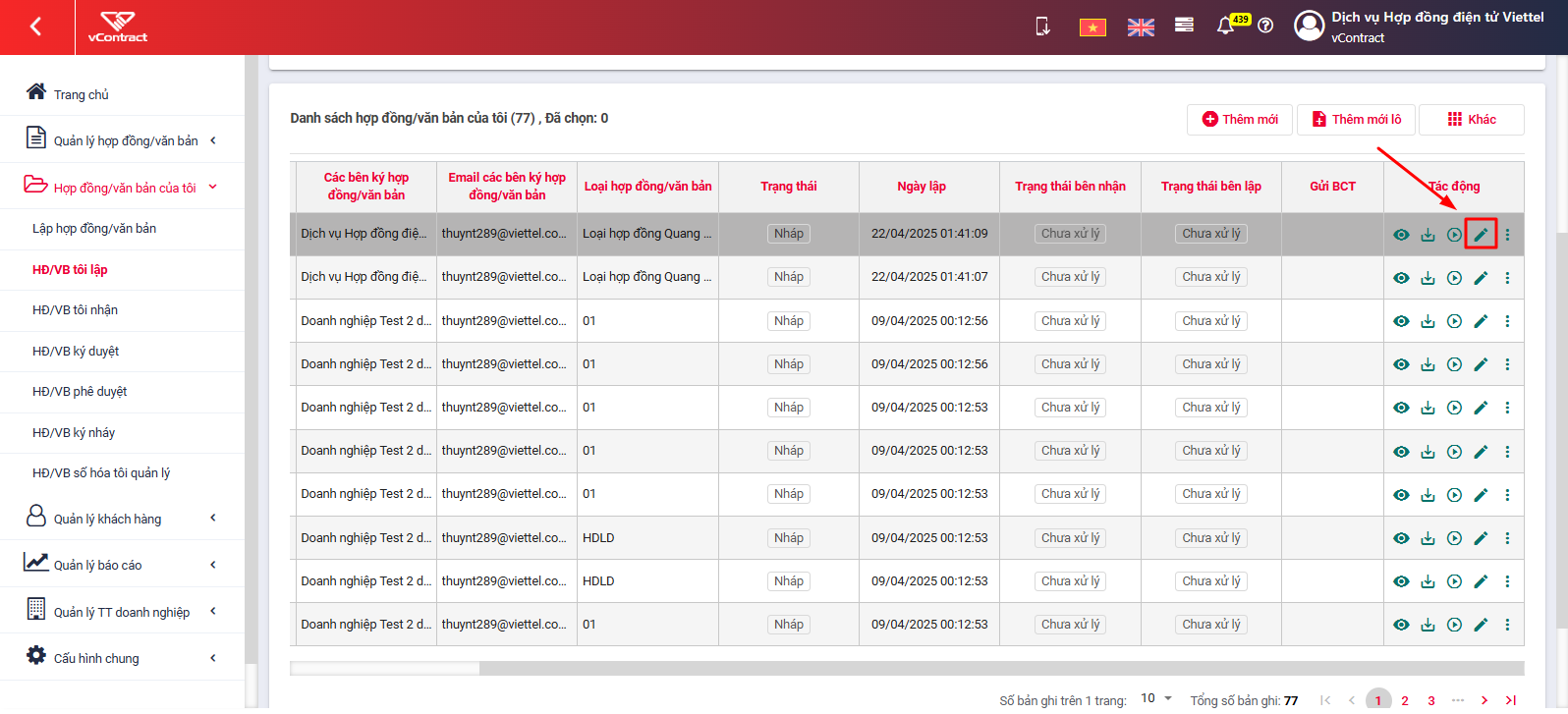This screenshot has height=714, width=1568.
Task: Select Lập hợp đồng/văn bản menu item
Action: [94, 229]
